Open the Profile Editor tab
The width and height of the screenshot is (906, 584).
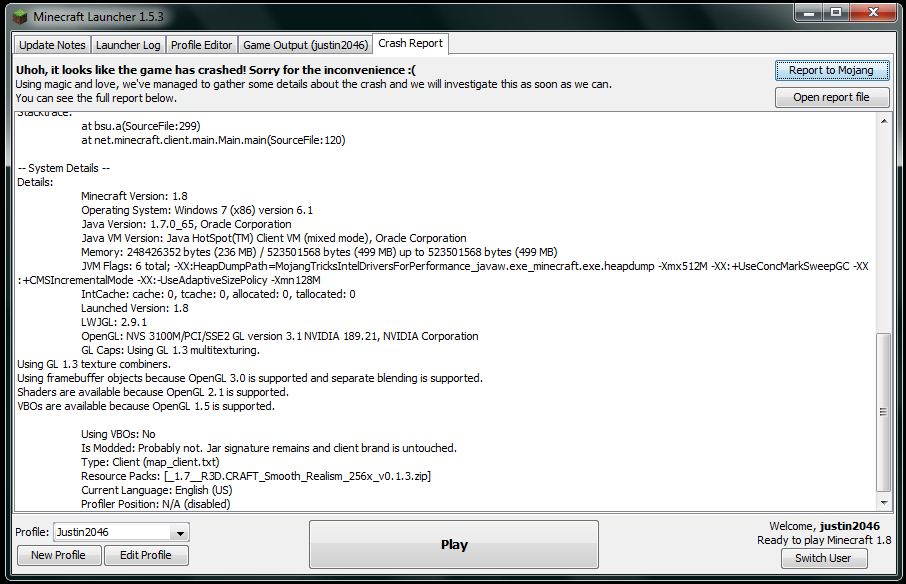pos(202,45)
